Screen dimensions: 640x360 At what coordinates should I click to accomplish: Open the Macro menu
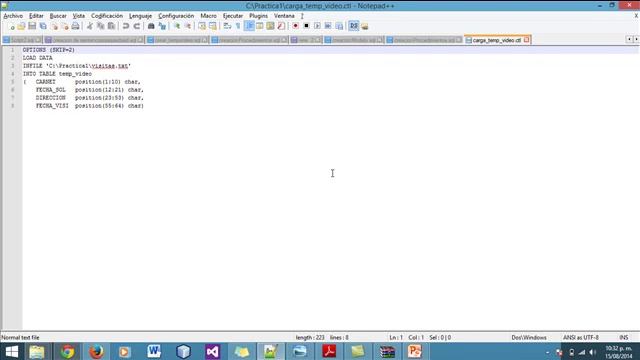[208, 16]
